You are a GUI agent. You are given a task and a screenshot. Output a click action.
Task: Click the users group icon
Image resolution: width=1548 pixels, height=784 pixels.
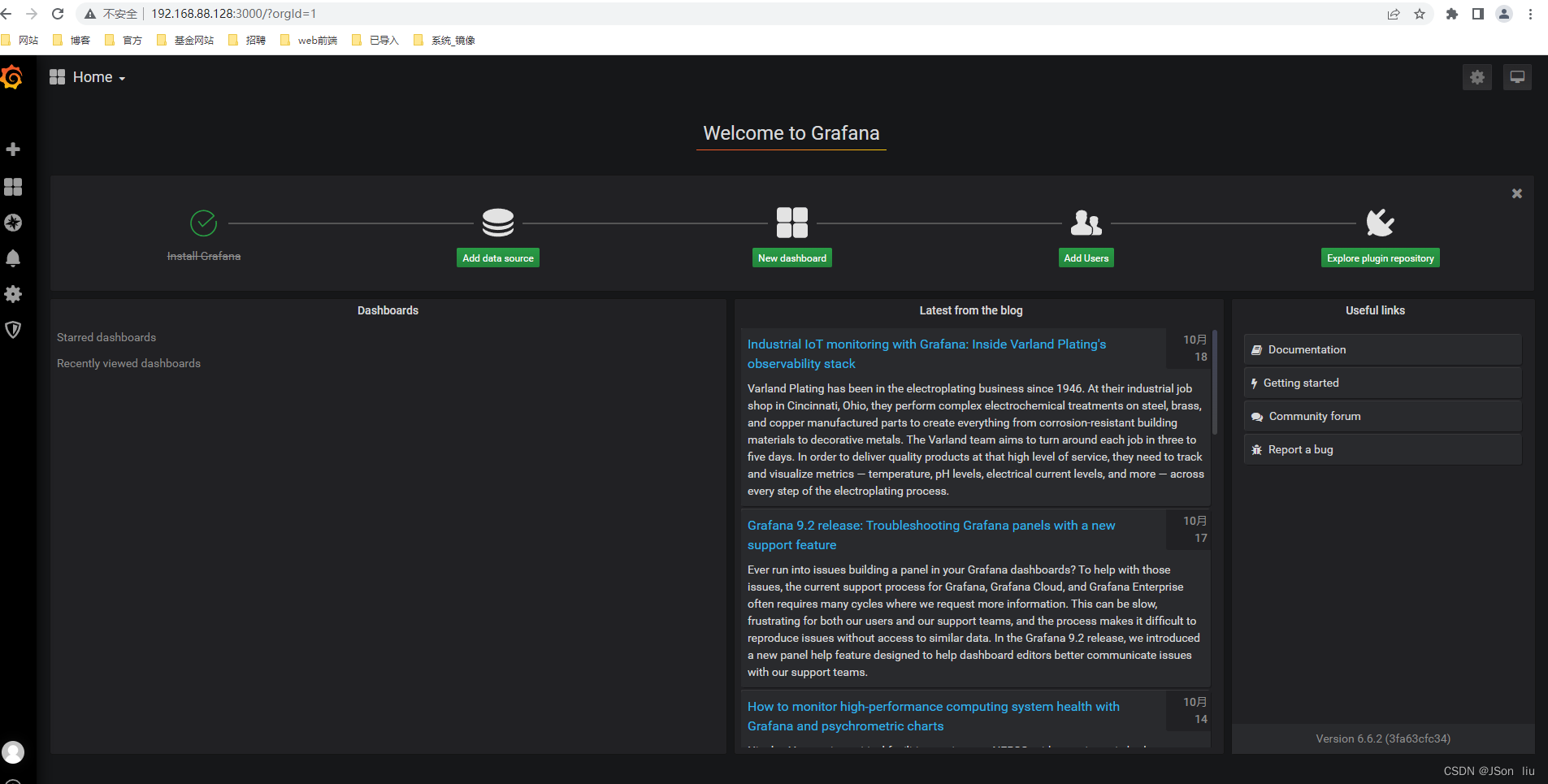(x=1086, y=223)
